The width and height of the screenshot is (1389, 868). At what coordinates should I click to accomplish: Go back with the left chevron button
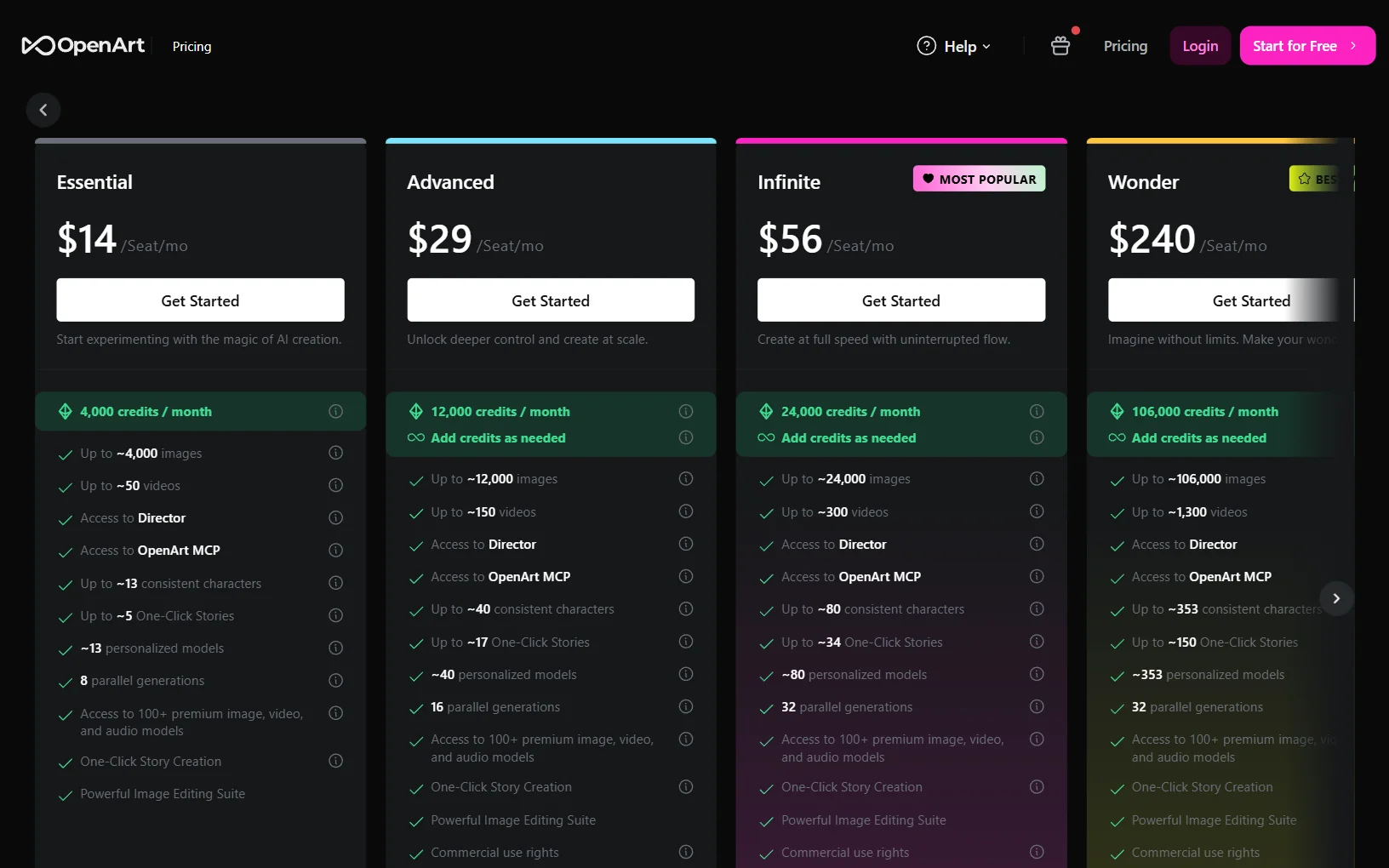click(x=43, y=110)
